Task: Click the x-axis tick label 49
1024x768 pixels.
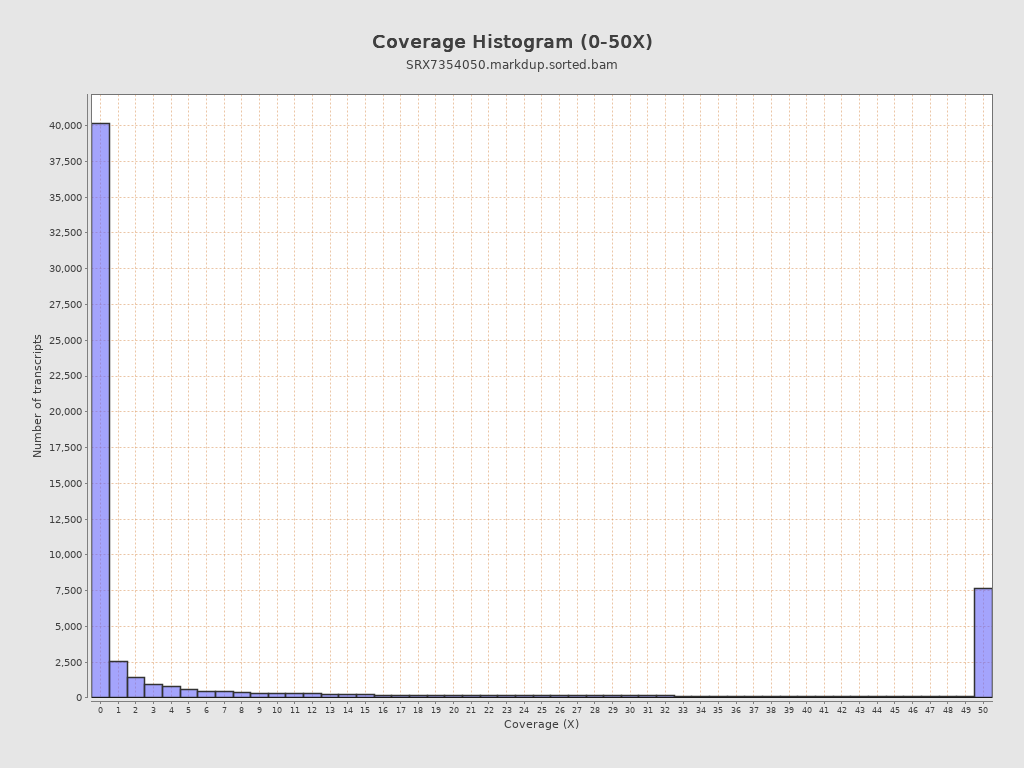Action: coord(965,710)
